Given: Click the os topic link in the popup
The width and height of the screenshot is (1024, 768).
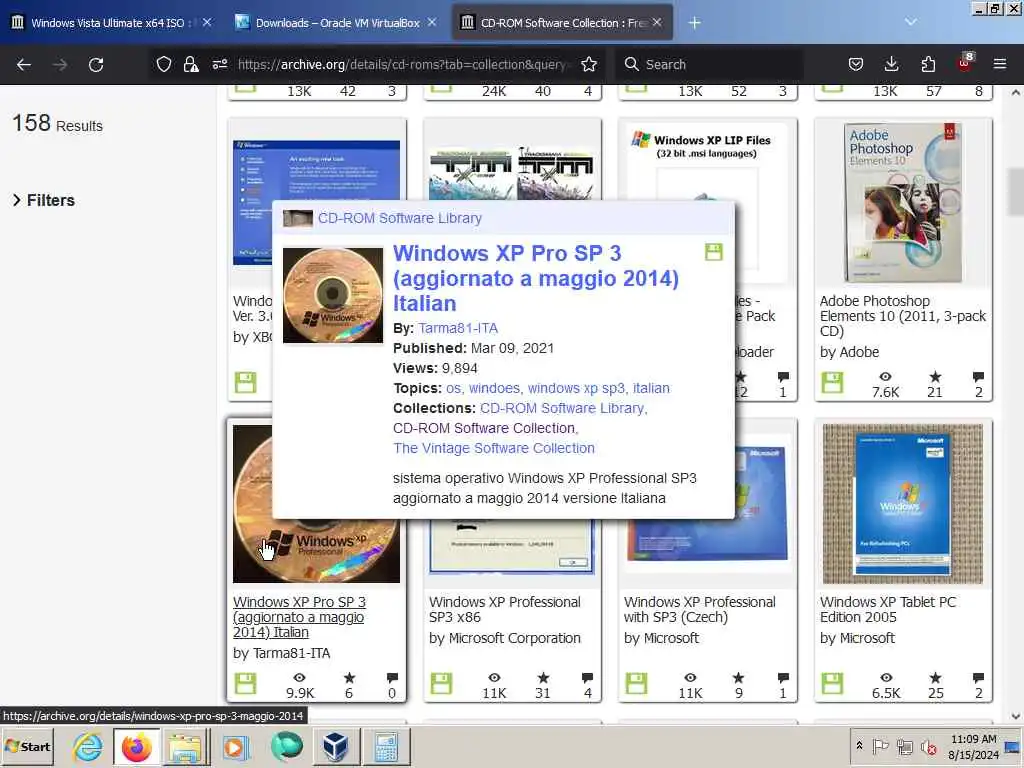Looking at the screenshot, I should pyautogui.click(x=453, y=388).
